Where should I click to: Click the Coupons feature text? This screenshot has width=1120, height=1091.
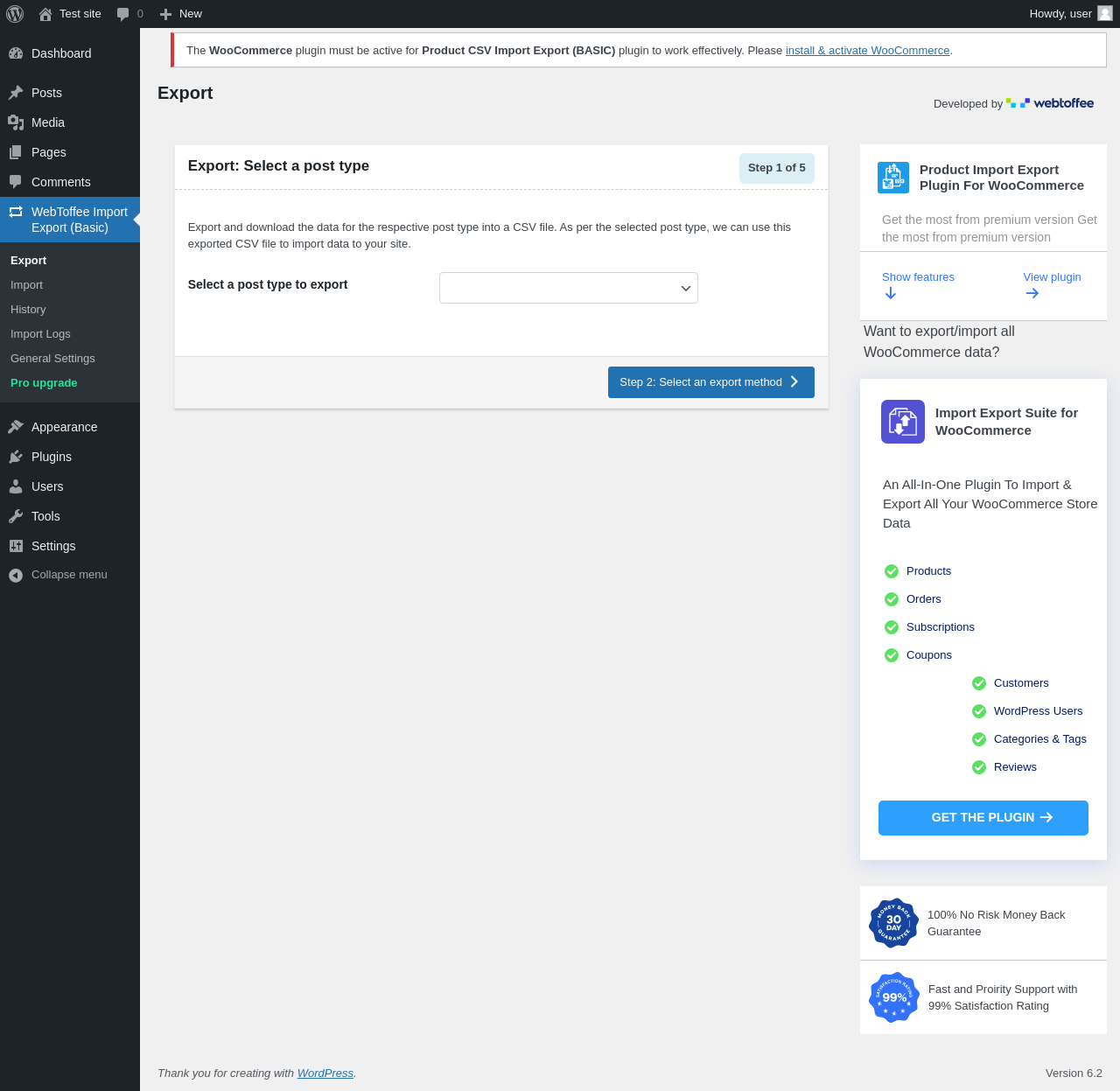(x=929, y=655)
